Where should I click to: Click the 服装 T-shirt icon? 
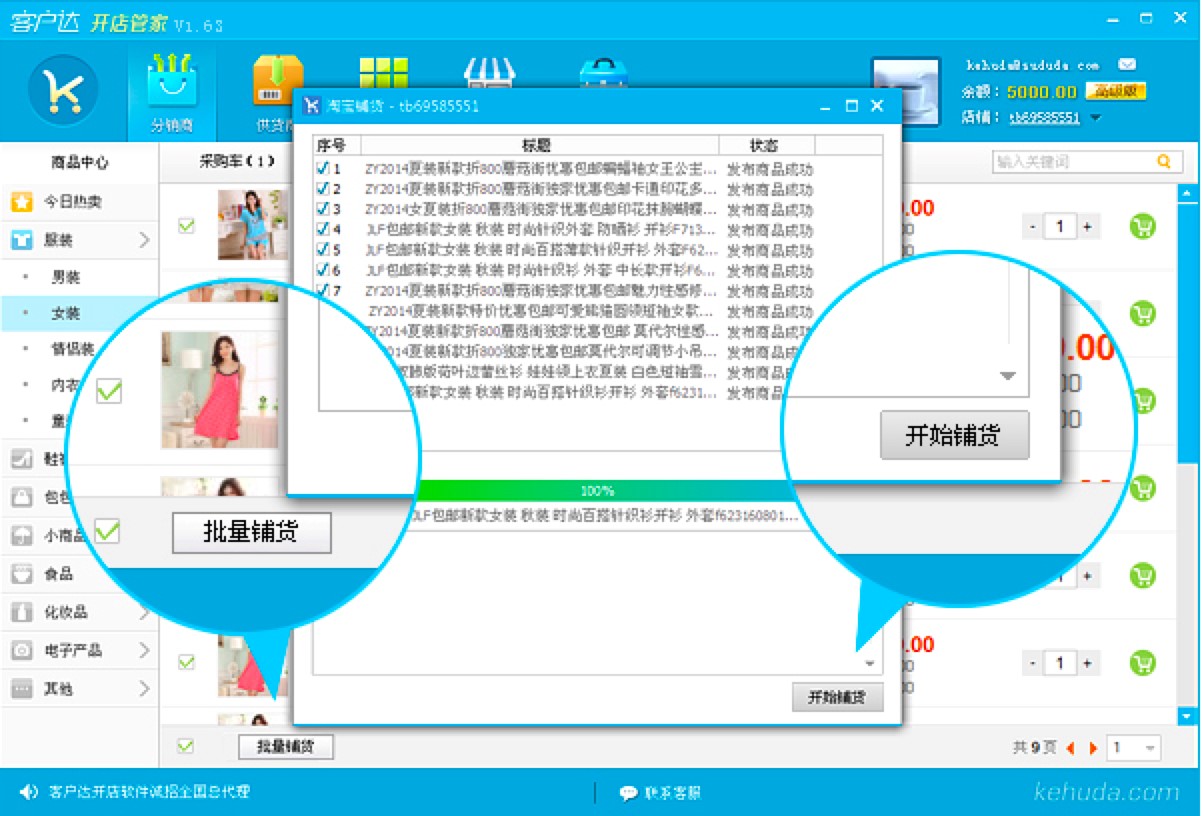click(x=21, y=240)
